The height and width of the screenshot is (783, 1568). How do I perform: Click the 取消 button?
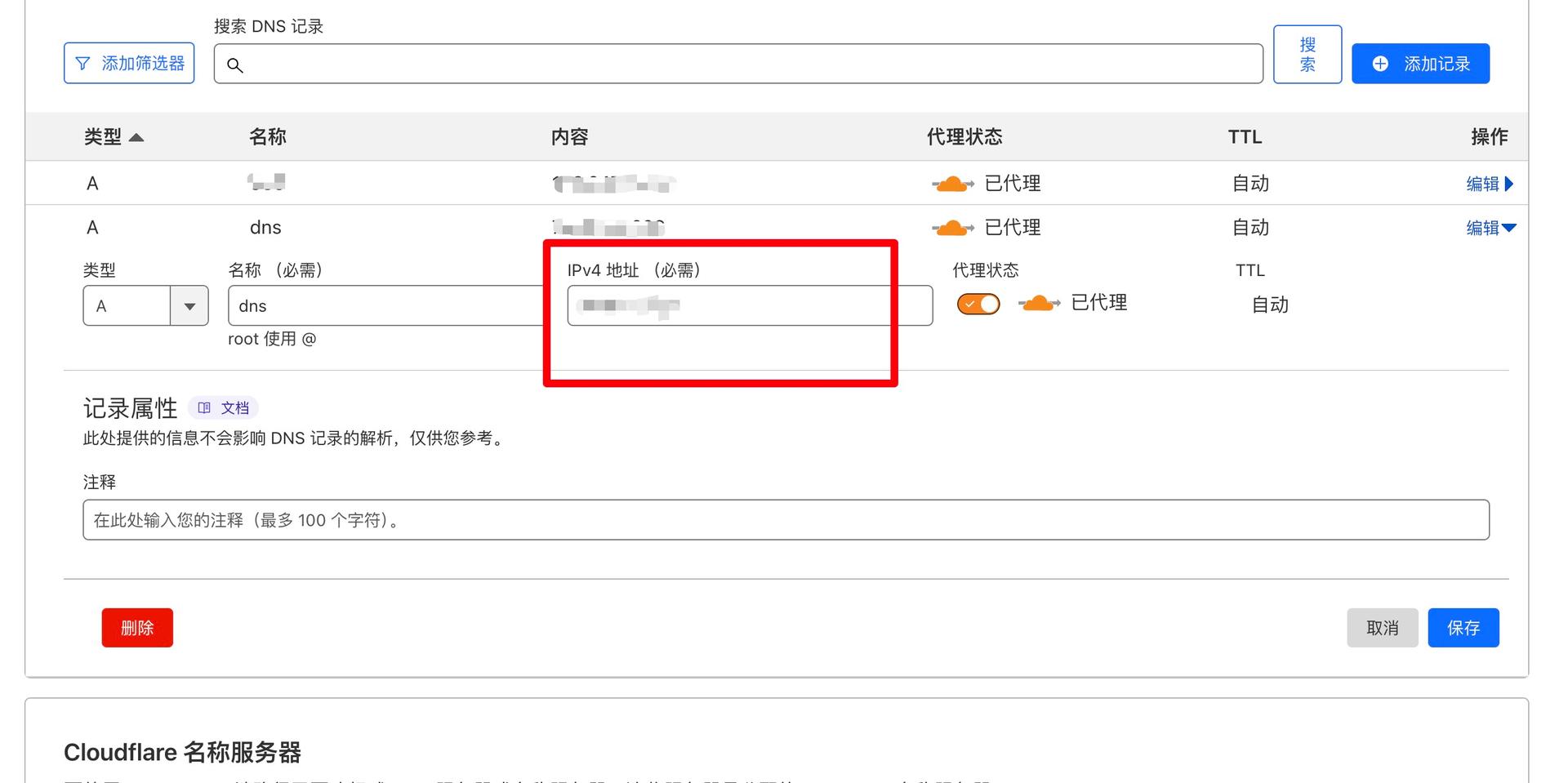1382,628
